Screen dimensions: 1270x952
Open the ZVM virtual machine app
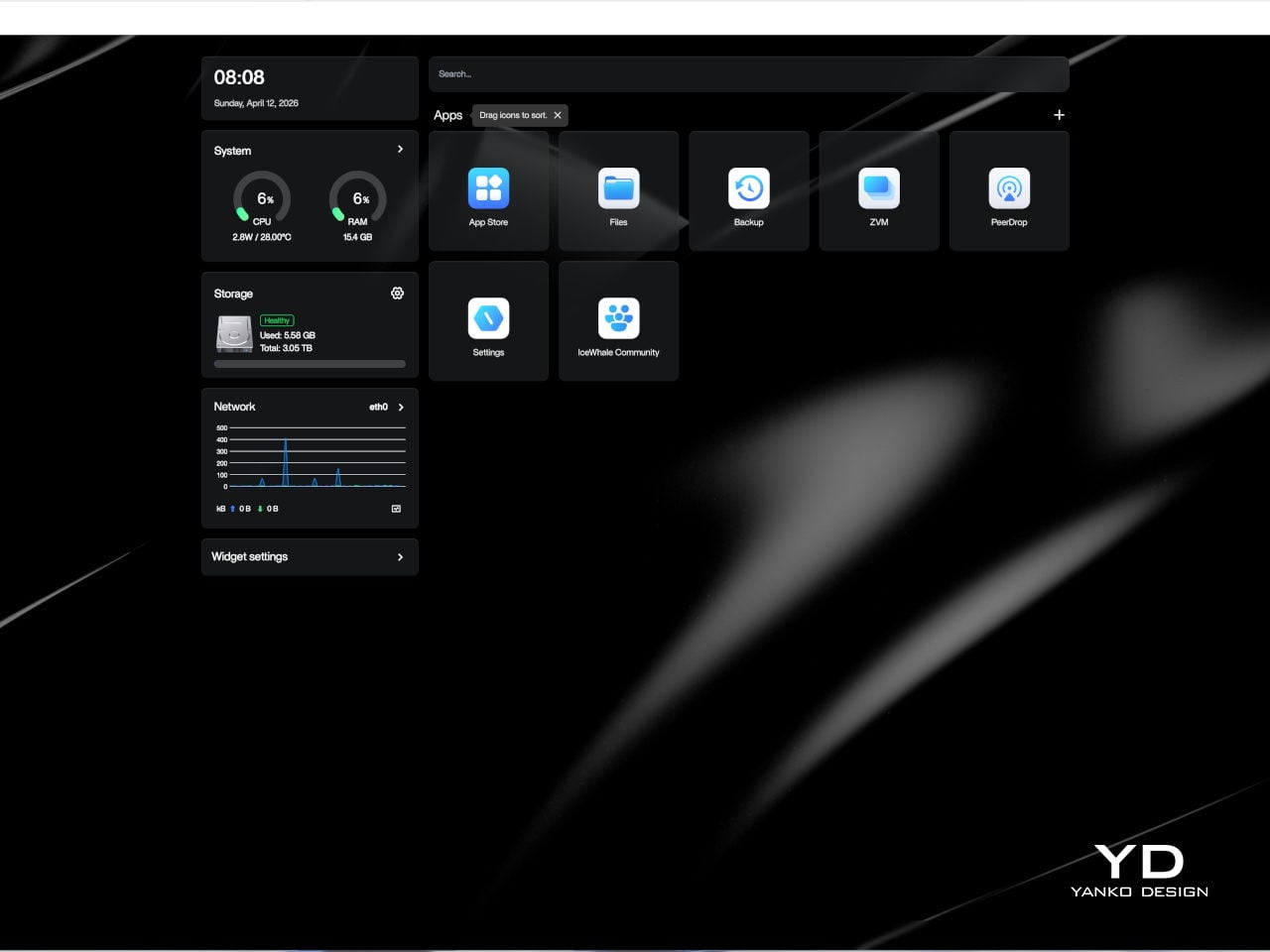tap(878, 189)
